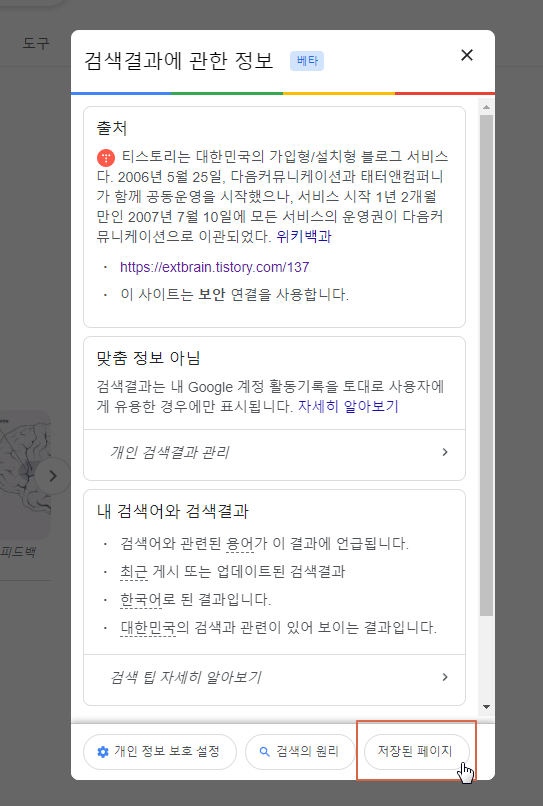Viewport: 543px width, 806px height.
Task: Click next arrow on background image carousel
Action: click(52, 476)
